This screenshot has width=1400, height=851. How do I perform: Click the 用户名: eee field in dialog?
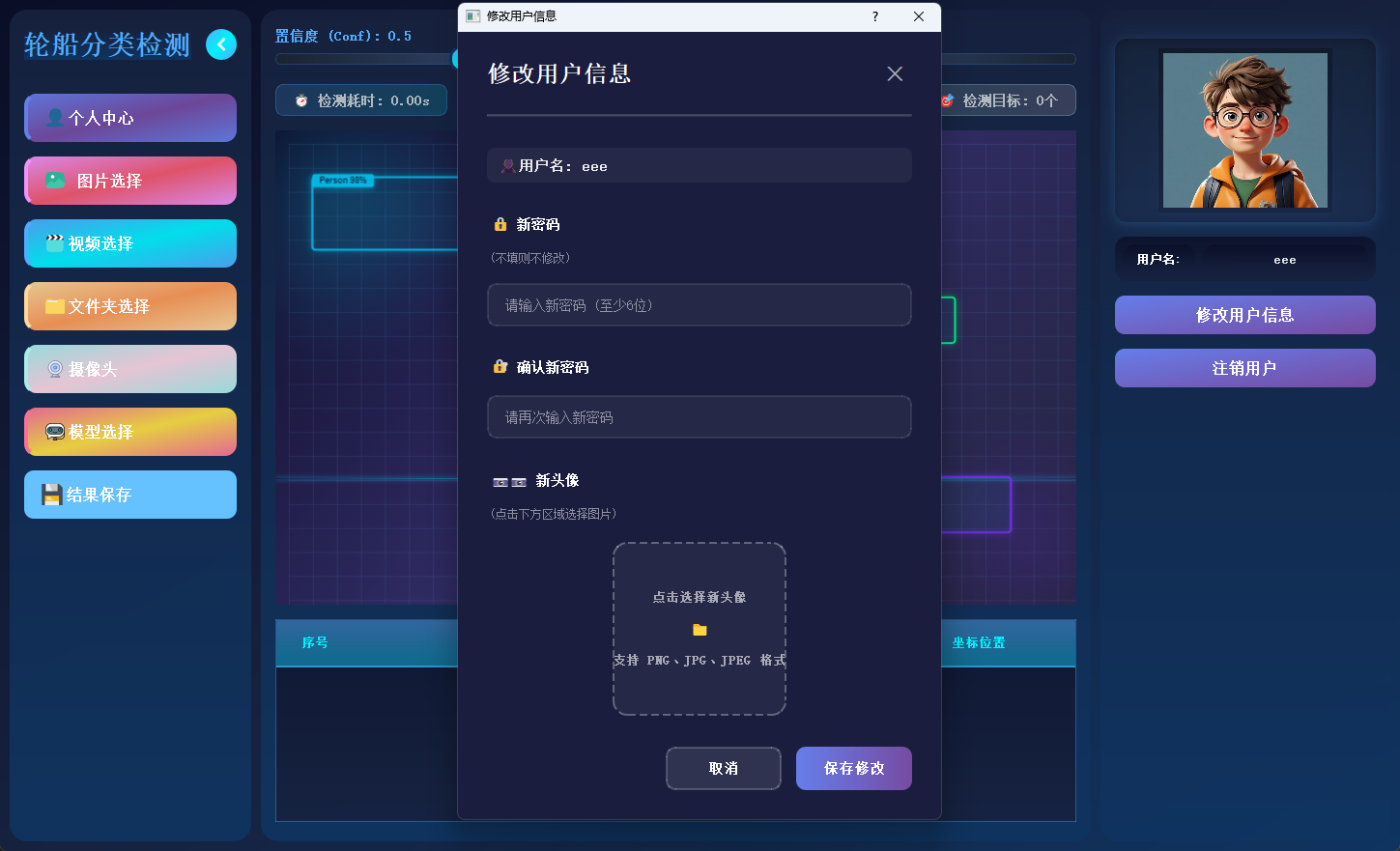coord(700,165)
